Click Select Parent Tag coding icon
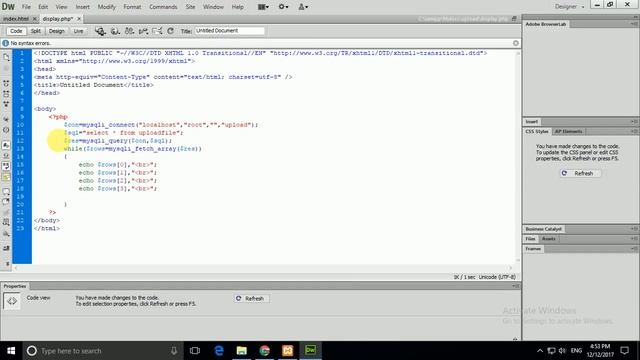Screen dimensions: 640x360 coord(6,119)
